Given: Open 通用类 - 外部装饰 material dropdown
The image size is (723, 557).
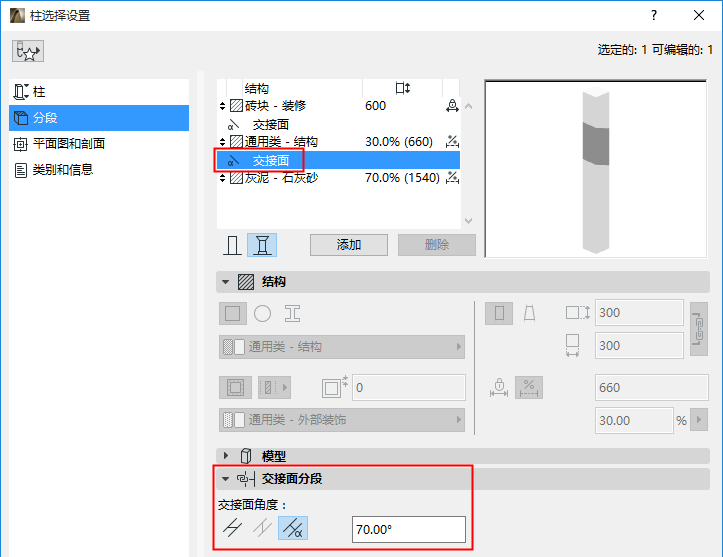Looking at the screenshot, I should (x=342, y=420).
